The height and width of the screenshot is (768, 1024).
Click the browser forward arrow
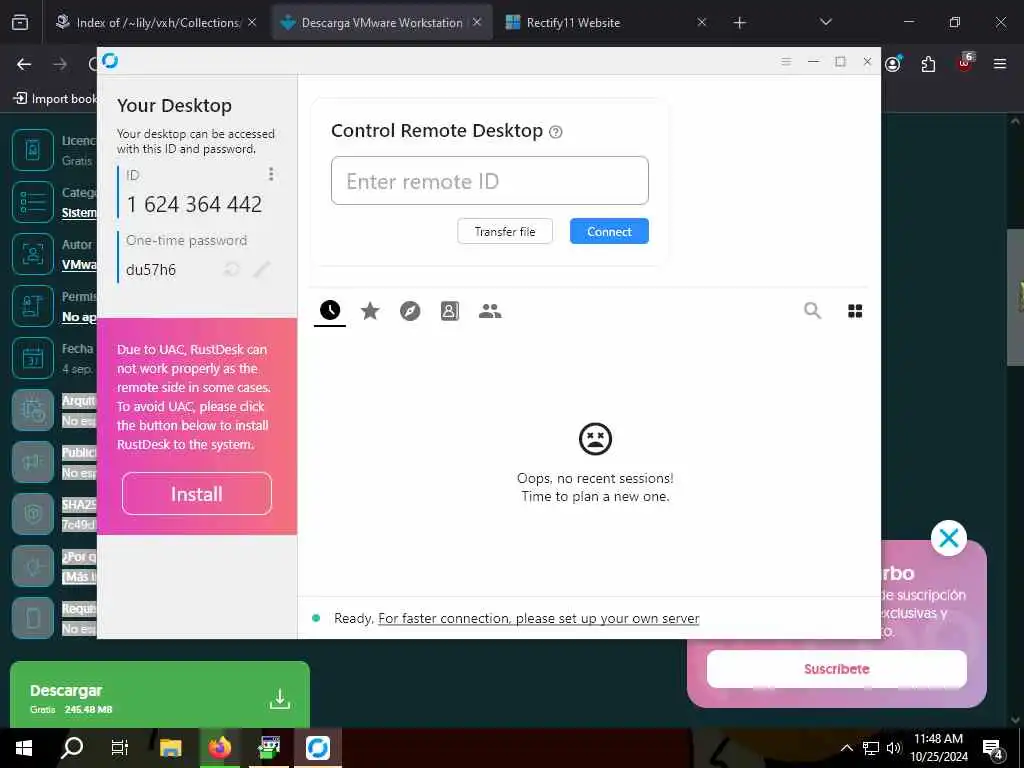click(x=60, y=64)
